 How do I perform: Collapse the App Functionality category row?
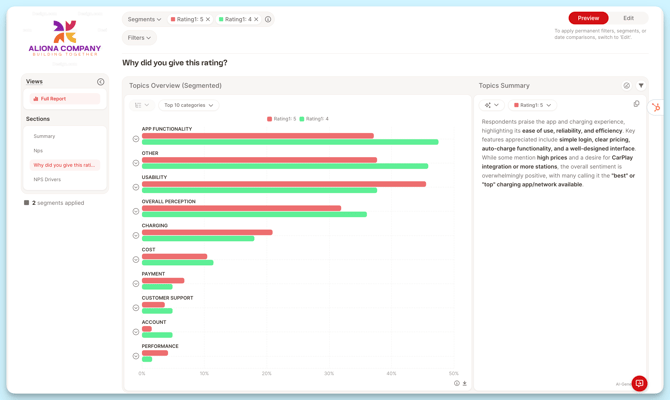136,139
